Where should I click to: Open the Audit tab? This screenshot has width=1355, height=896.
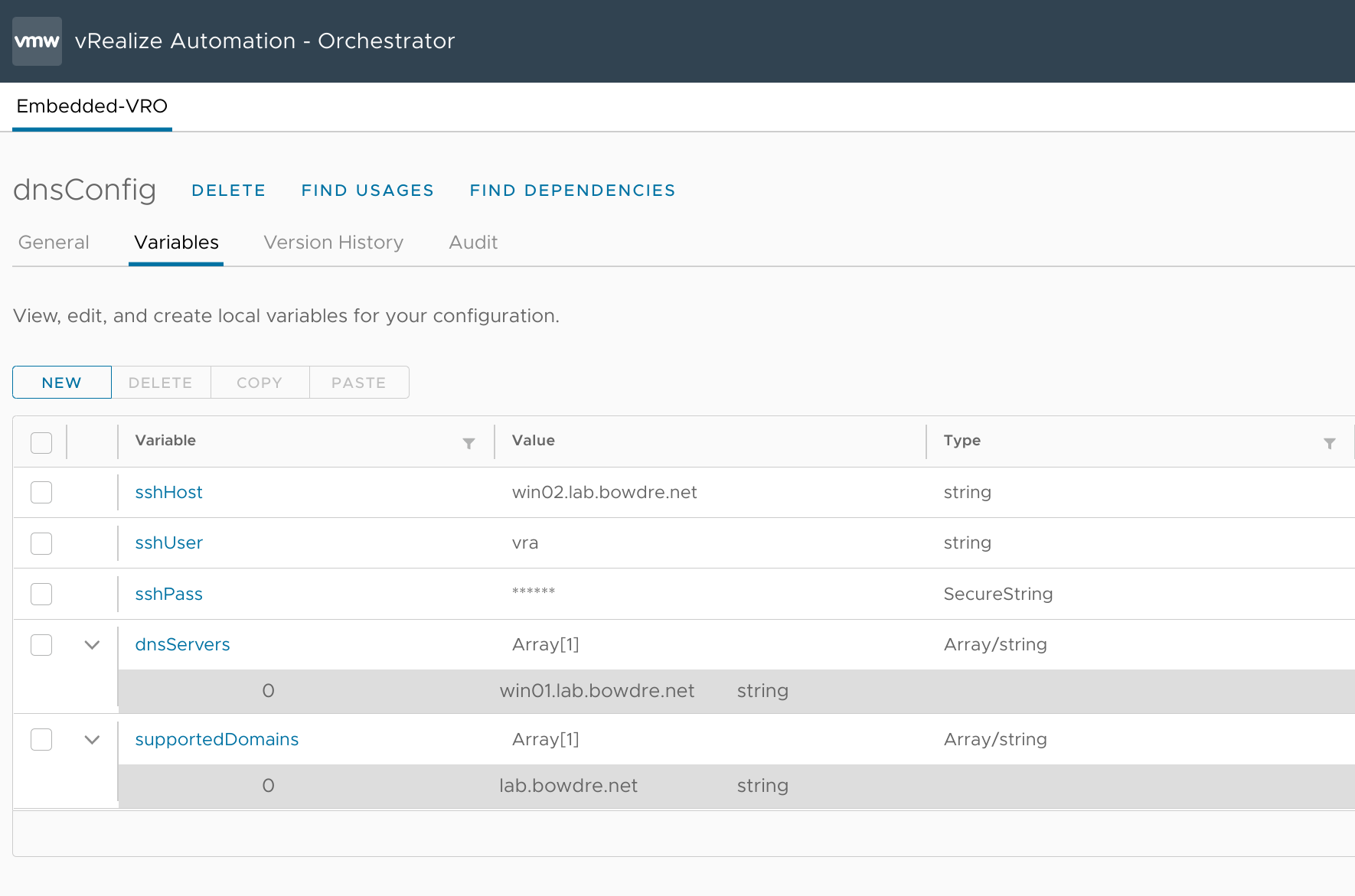click(473, 243)
